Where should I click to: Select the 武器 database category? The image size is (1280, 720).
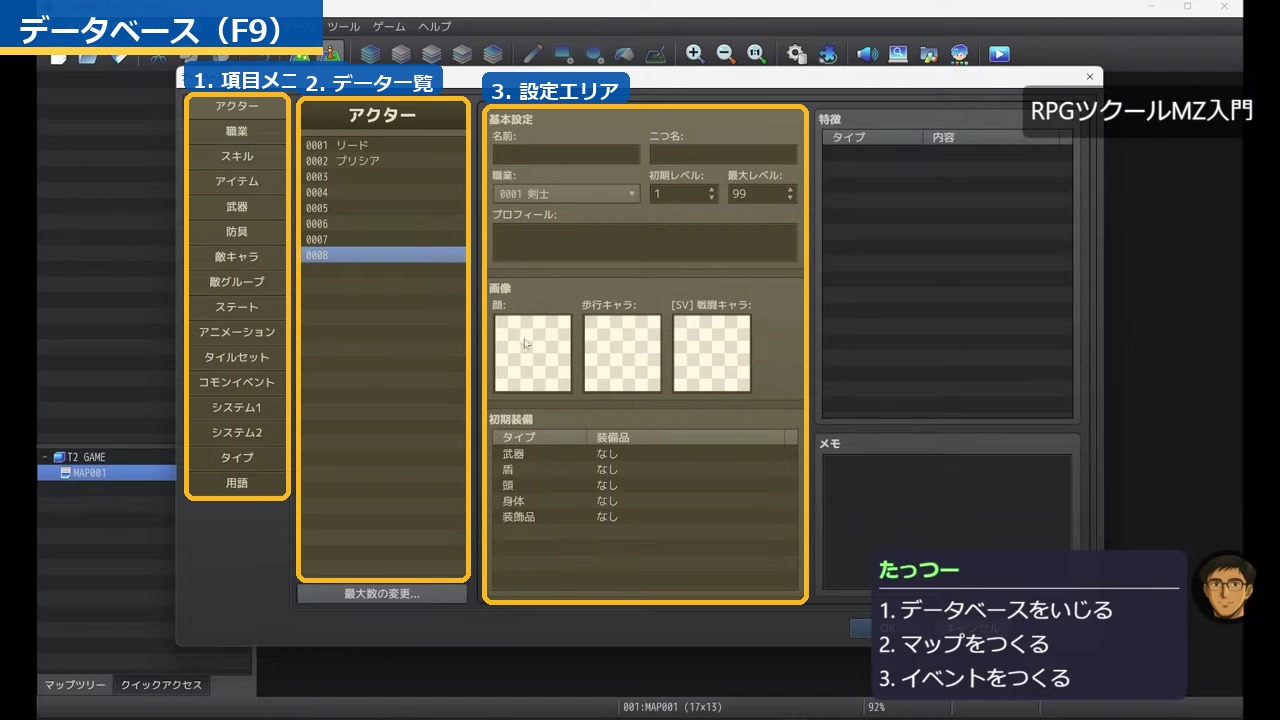(x=237, y=206)
